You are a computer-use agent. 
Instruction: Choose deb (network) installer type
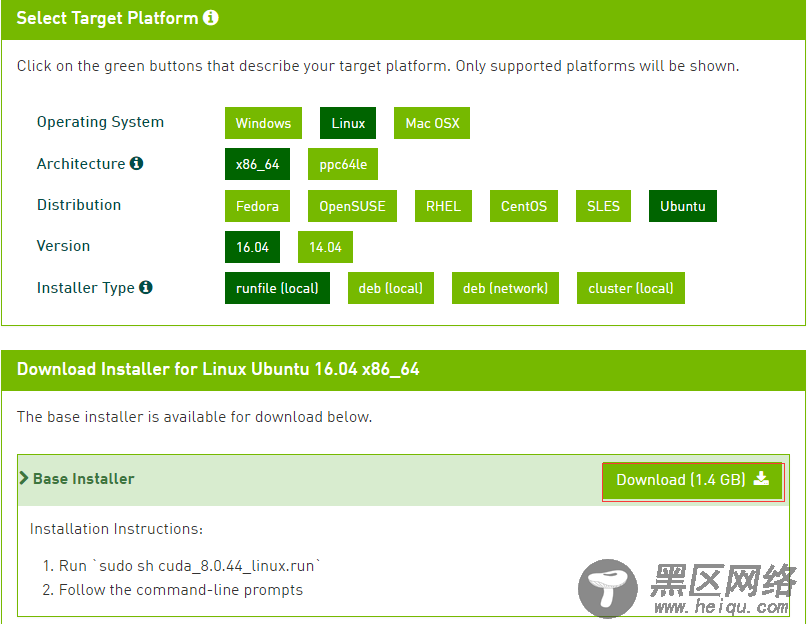[x=505, y=288]
